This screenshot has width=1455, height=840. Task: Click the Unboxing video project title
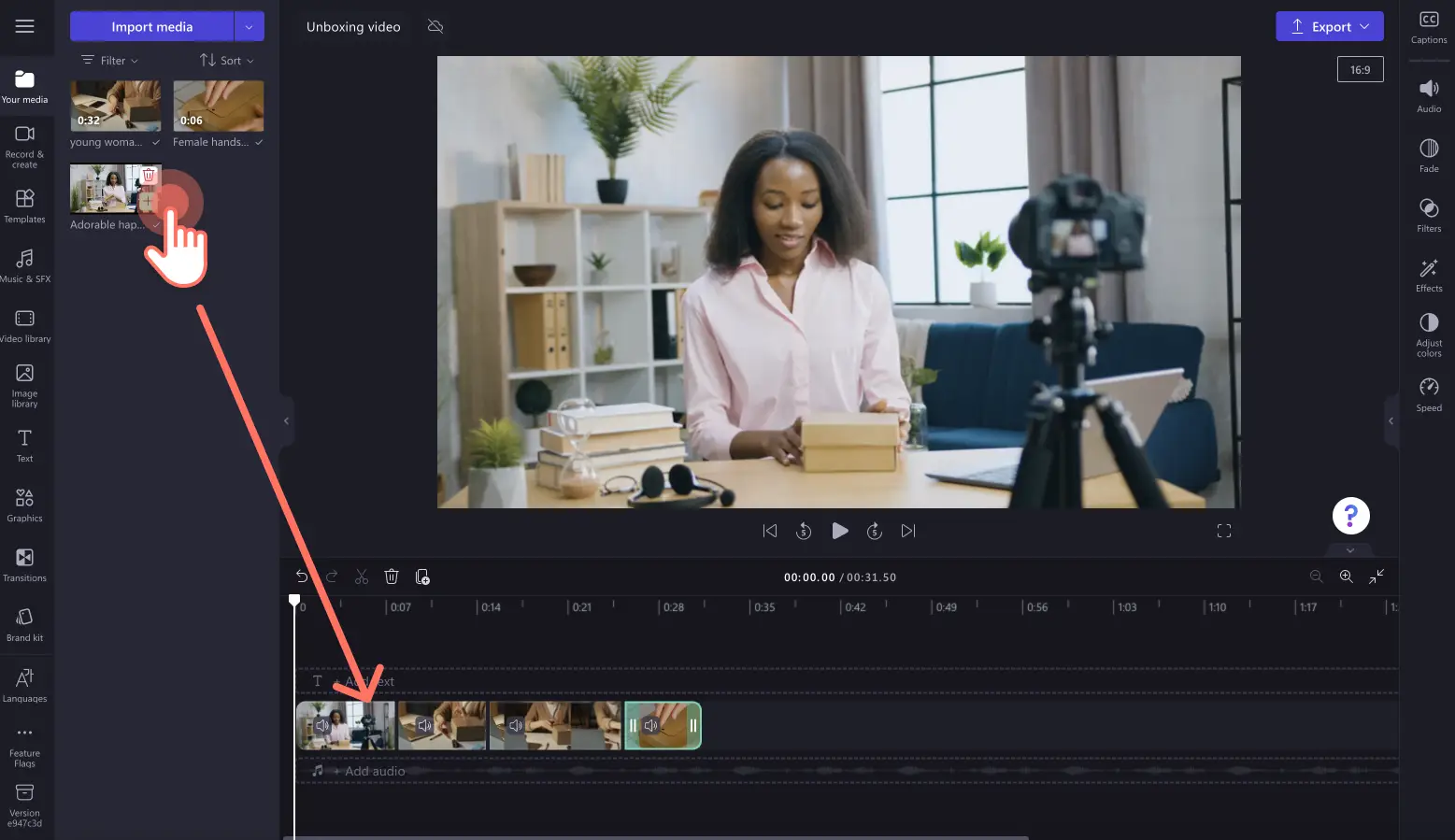[353, 26]
